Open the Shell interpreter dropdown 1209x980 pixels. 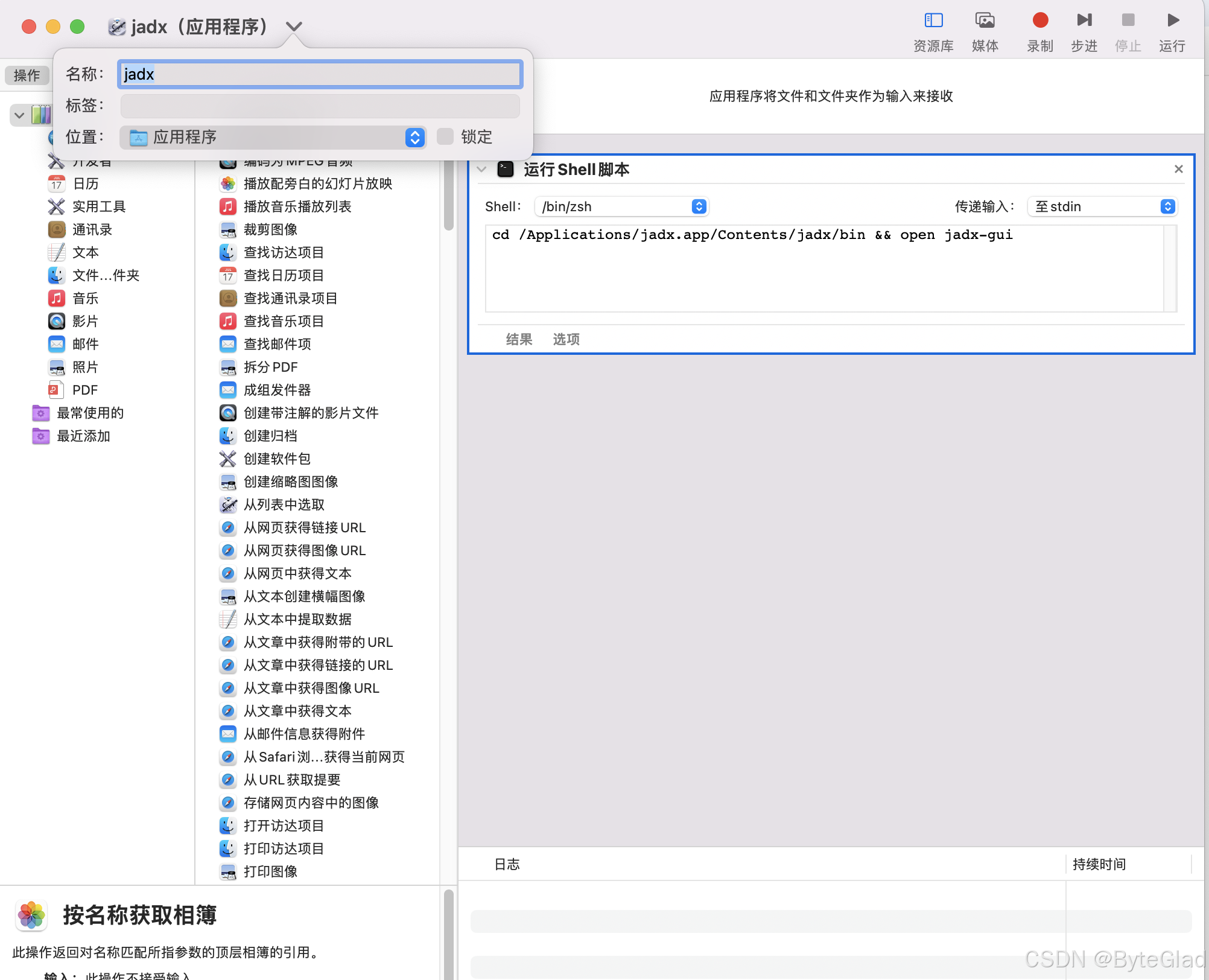[x=621, y=206]
